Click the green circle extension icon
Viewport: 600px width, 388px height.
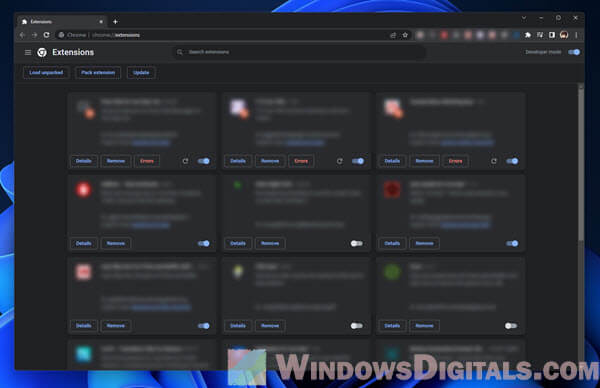coord(392,272)
